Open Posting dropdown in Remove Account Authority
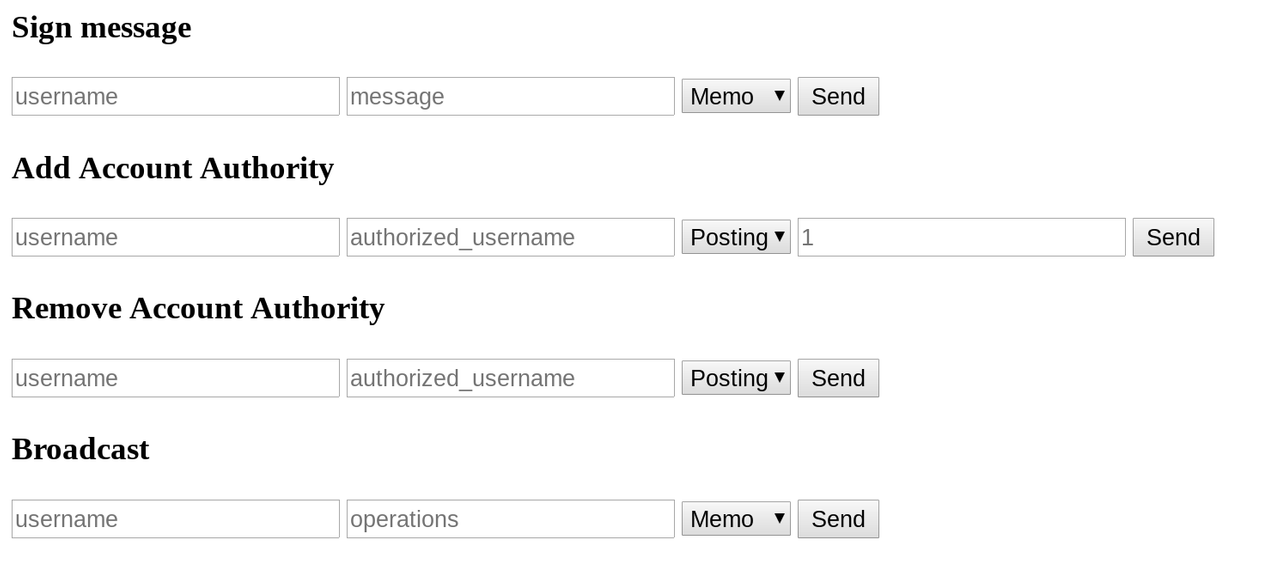The height and width of the screenshot is (562, 1280). pyautogui.click(x=736, y=378)
